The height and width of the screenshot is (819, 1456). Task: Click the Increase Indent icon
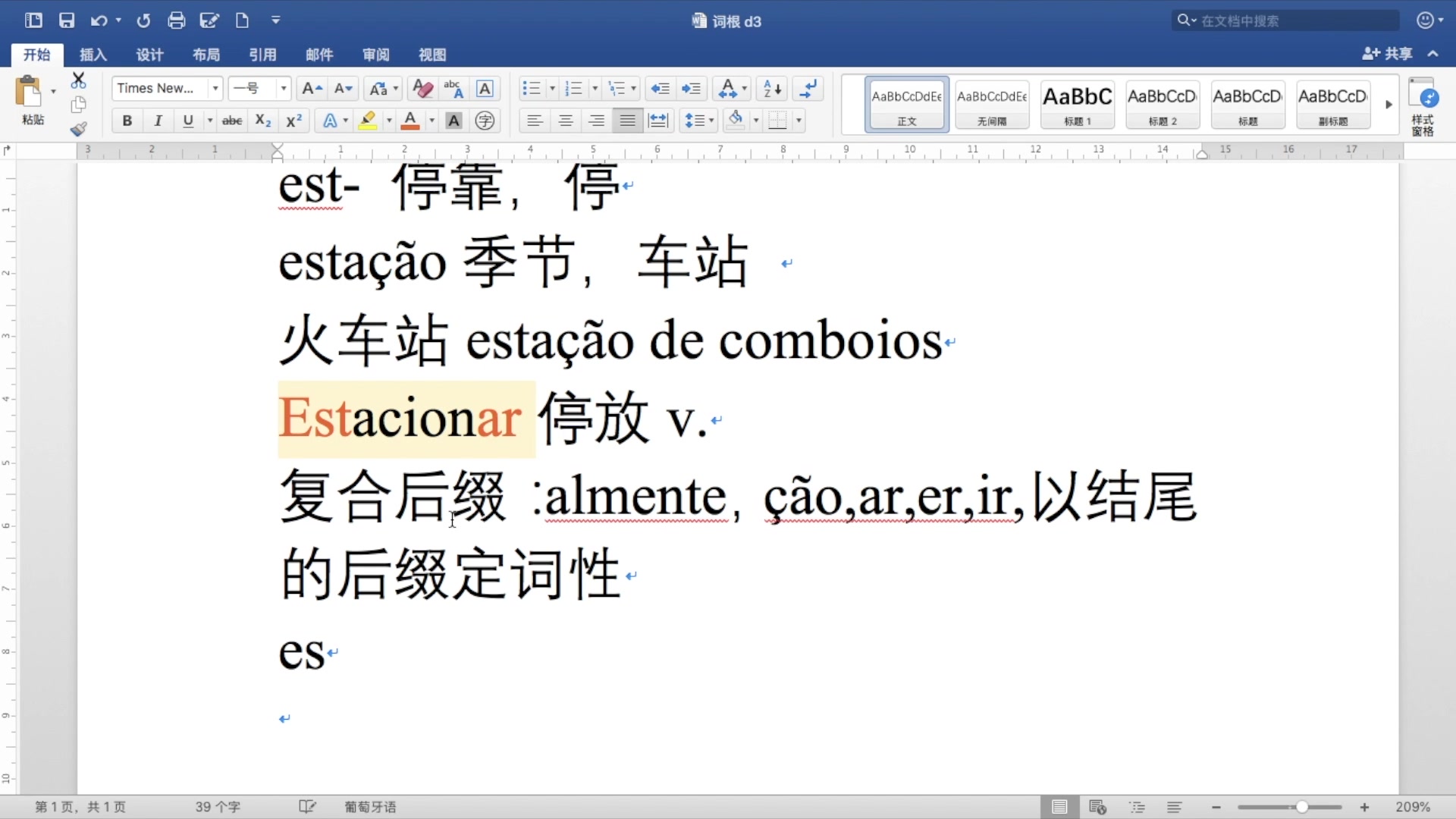click(x=691, y=89)
